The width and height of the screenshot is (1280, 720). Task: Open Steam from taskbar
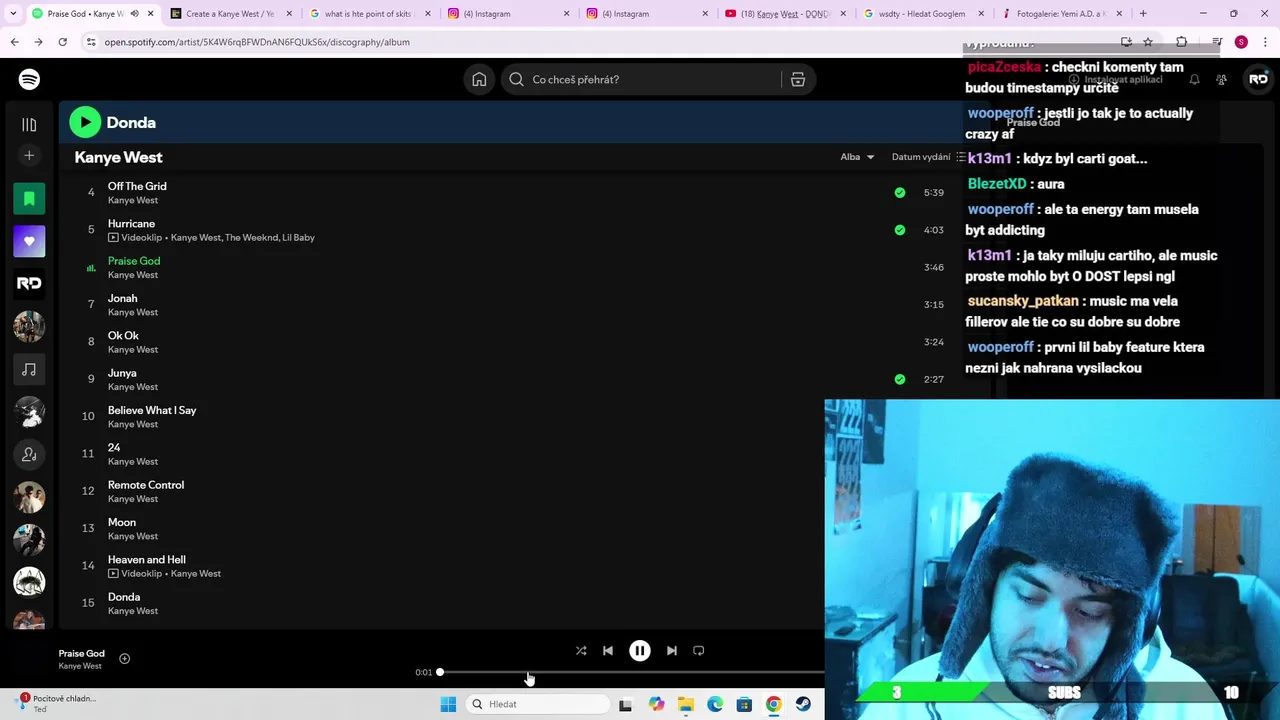point(803,704)
